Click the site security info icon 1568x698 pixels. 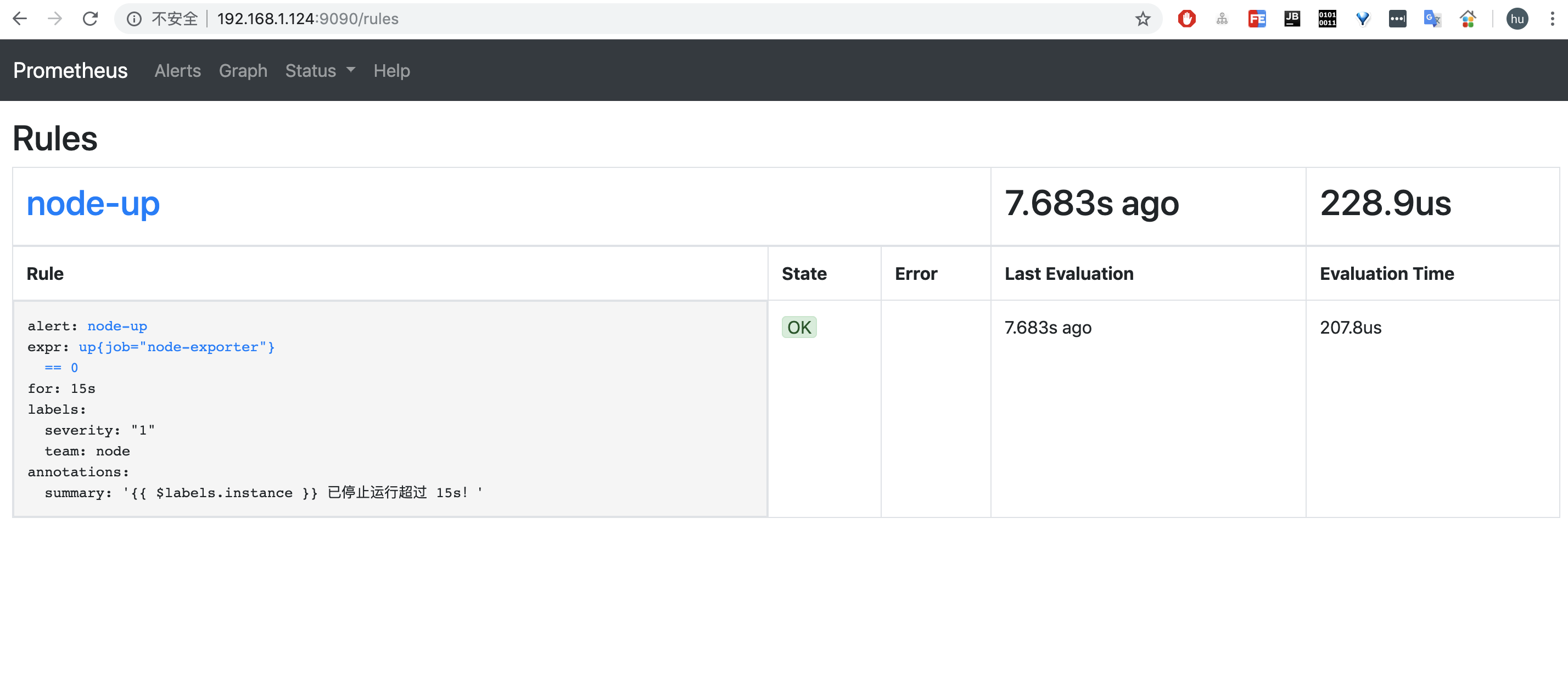point(133,19)
